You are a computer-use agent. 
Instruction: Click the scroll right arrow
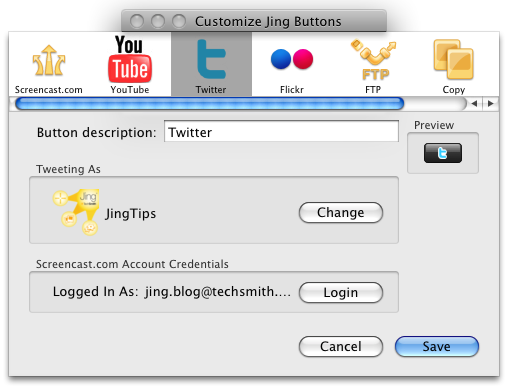(490, 104)
